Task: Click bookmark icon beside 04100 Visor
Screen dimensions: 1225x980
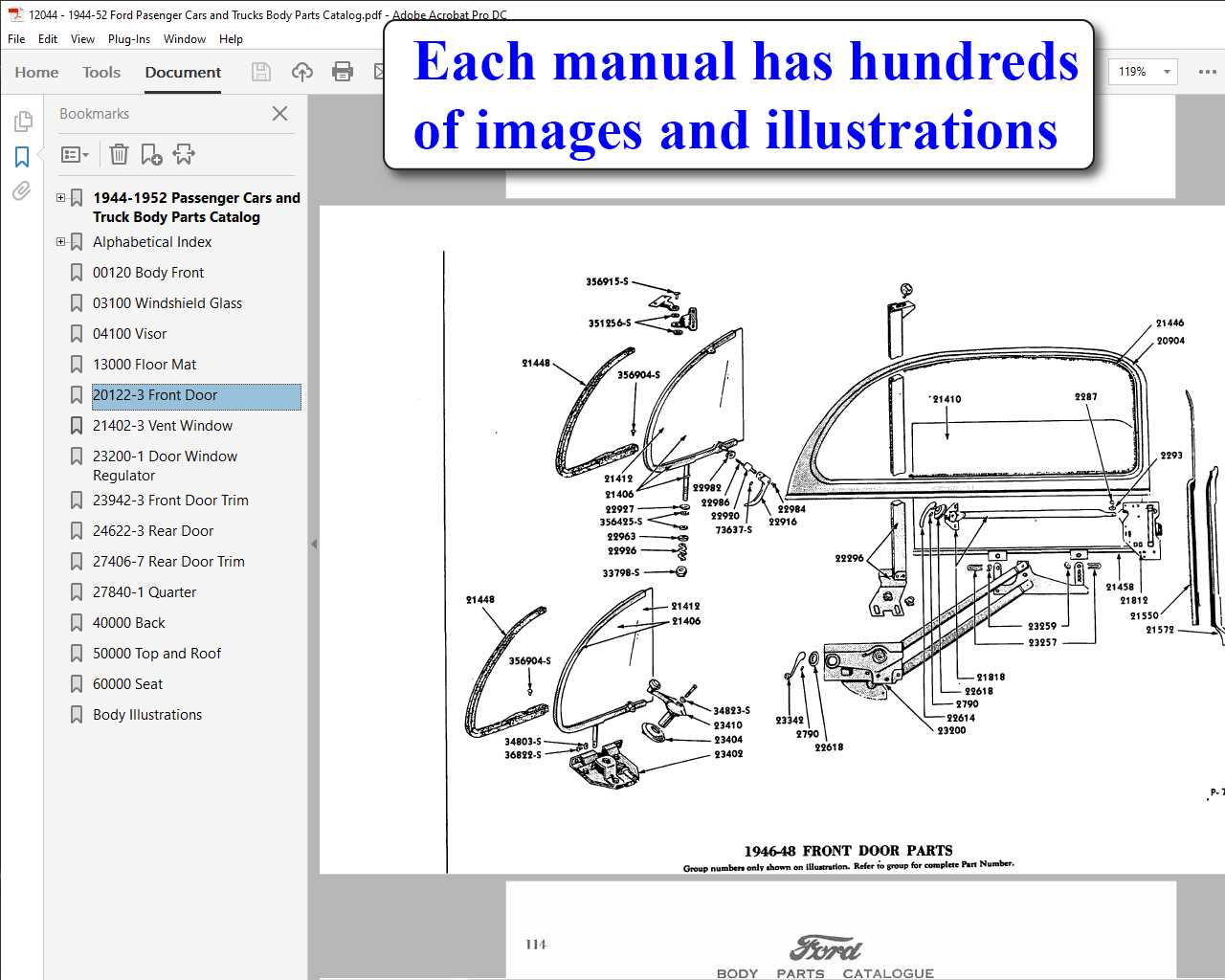Action: click(77, 334)
